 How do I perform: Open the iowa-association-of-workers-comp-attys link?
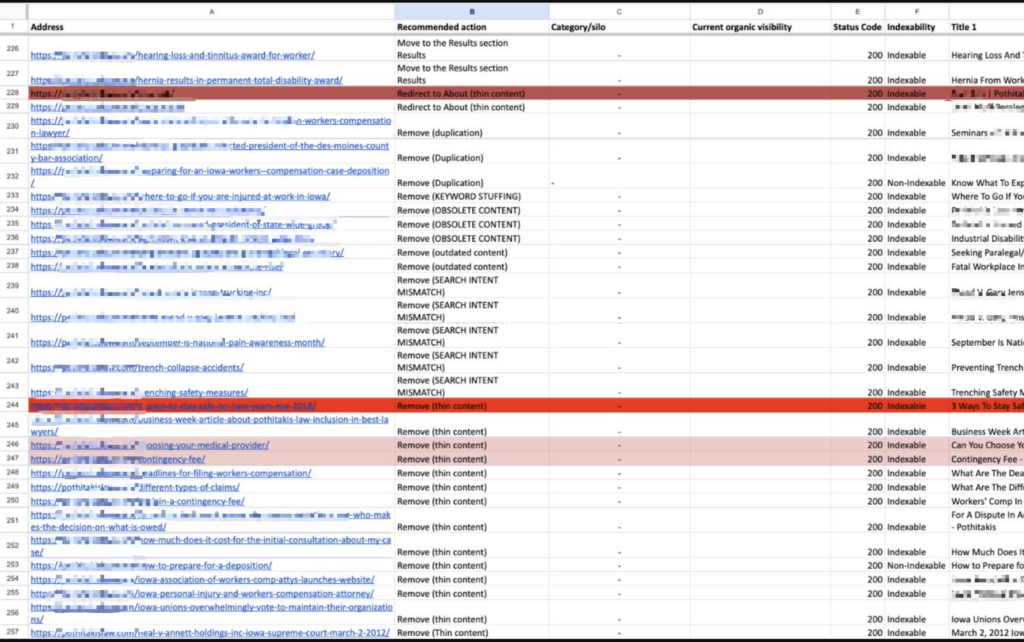[x=202, y=580]
